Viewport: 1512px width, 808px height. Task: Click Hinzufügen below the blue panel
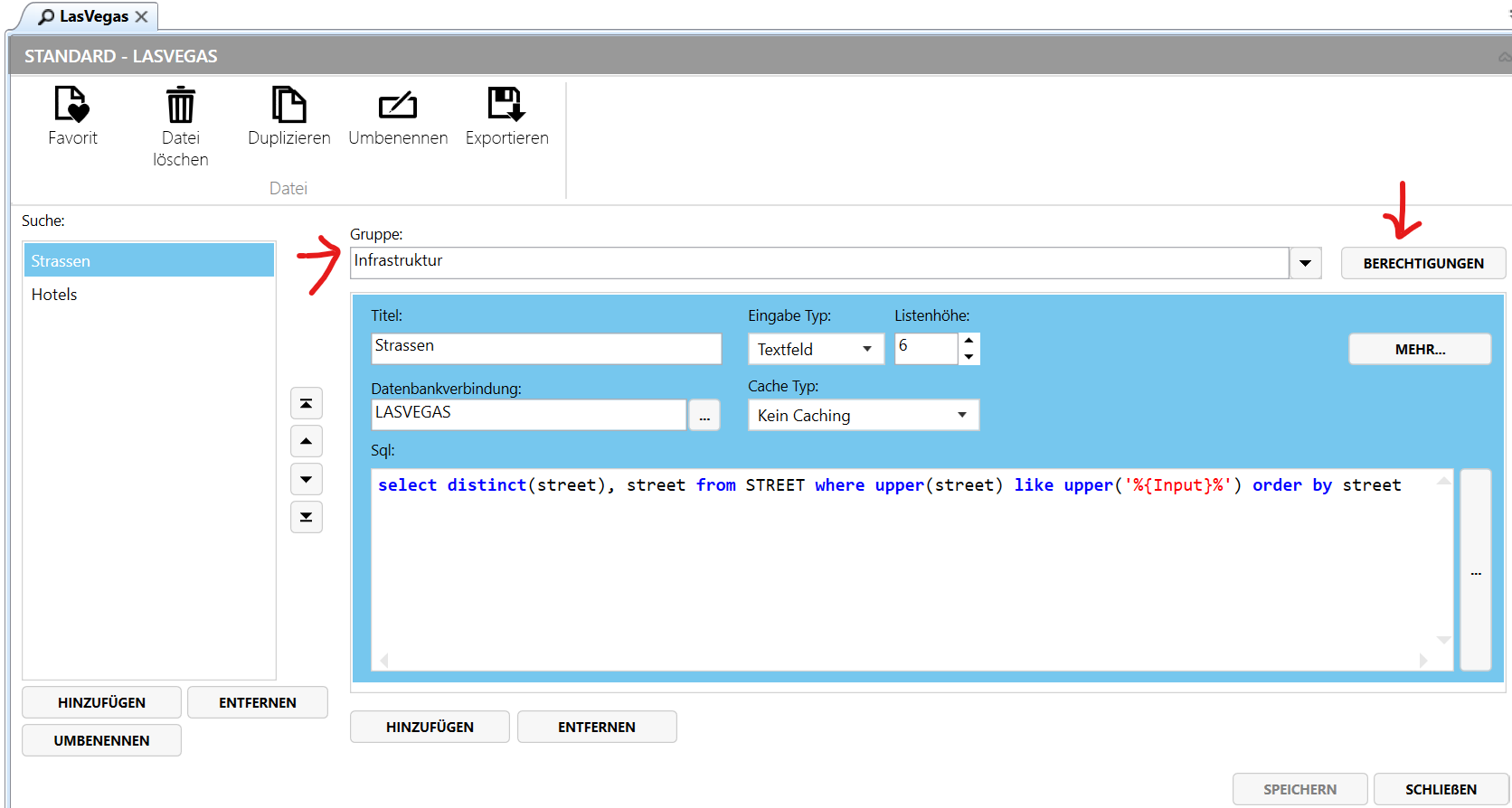point(430,727)
